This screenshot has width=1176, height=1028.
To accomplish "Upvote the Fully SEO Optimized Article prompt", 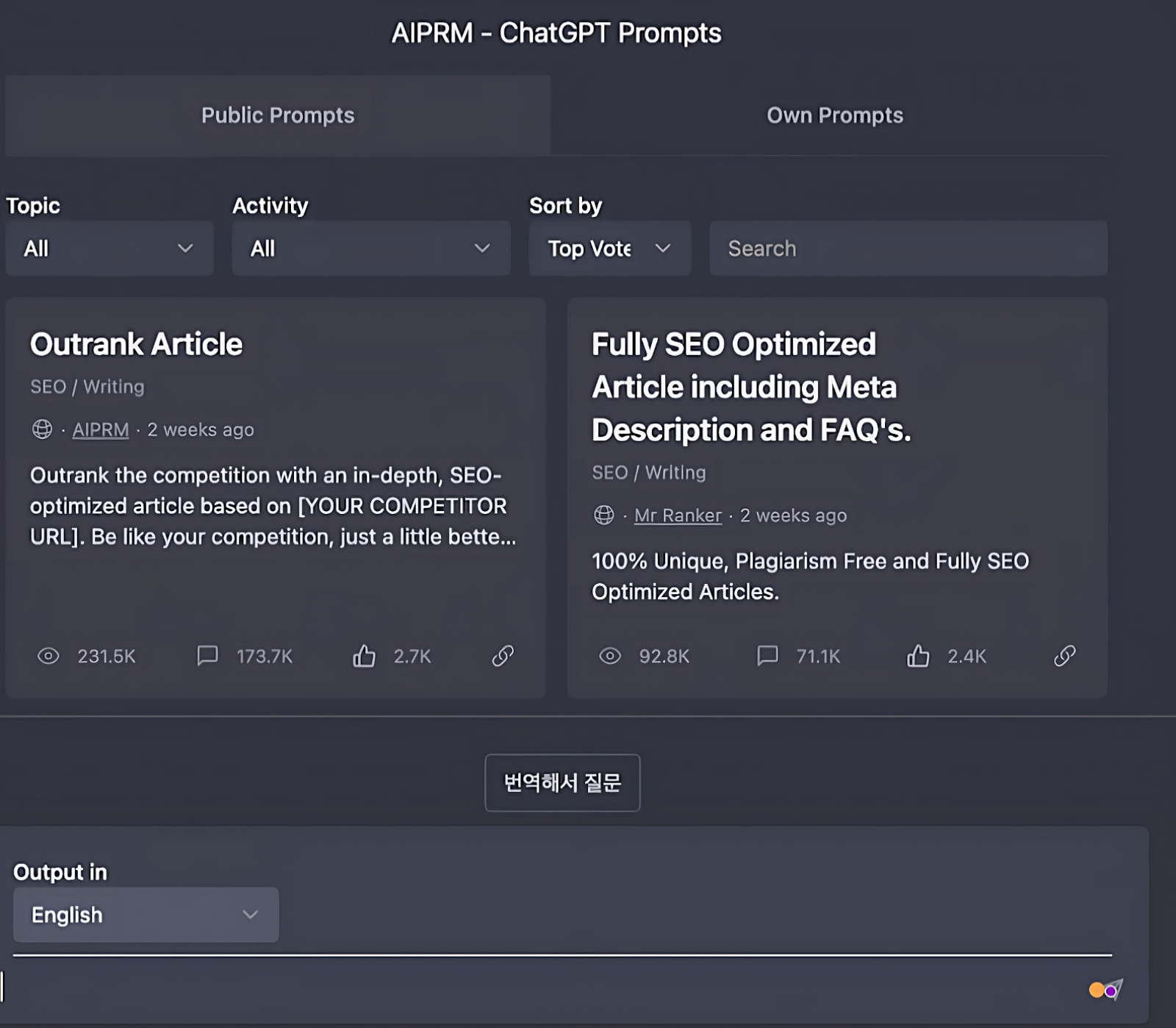I will 918,655.
